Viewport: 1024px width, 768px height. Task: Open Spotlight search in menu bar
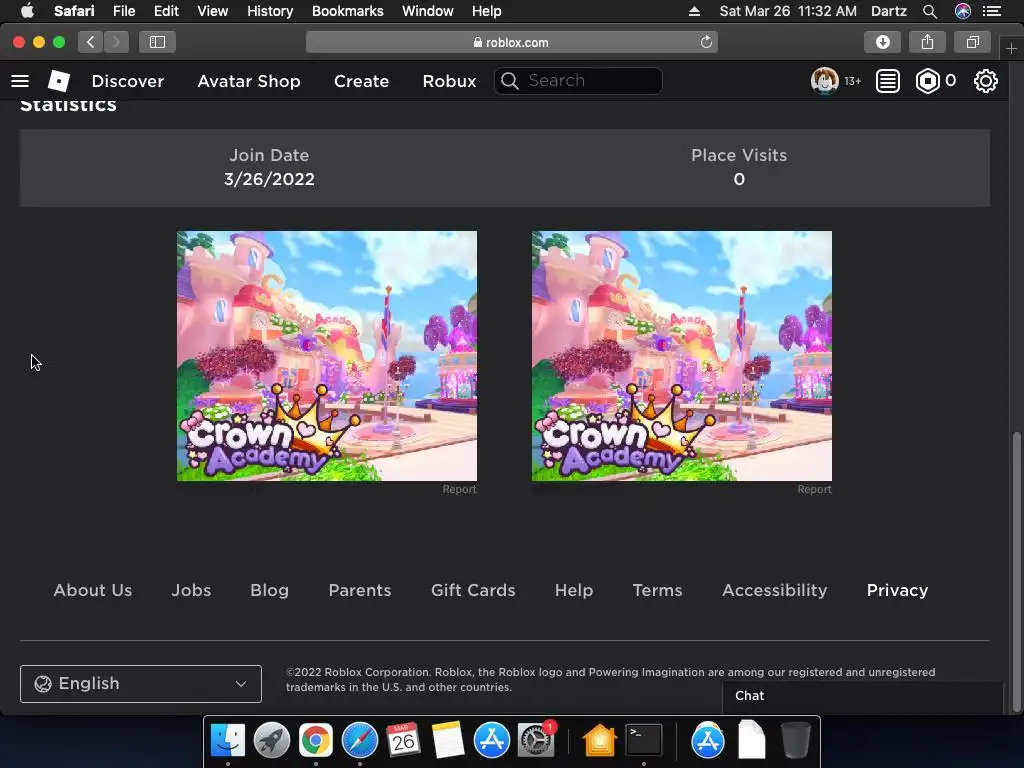(930, 11)
